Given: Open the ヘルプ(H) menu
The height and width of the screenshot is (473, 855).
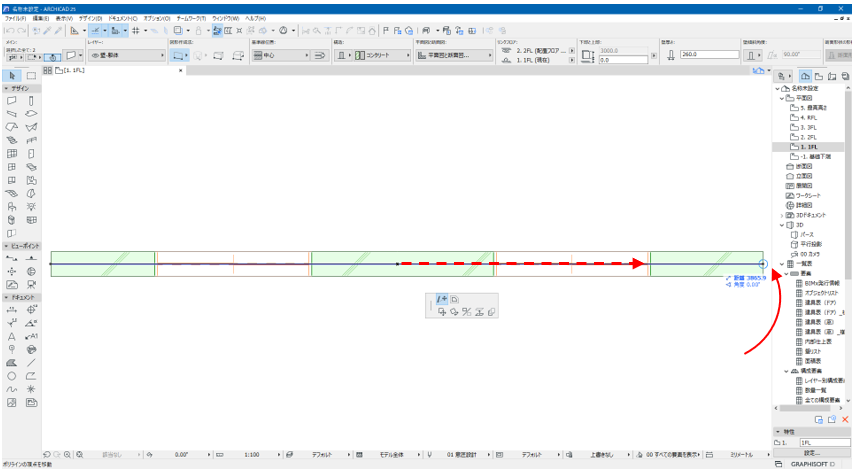Looking at the screenshot, I should [x=255, y=19].
